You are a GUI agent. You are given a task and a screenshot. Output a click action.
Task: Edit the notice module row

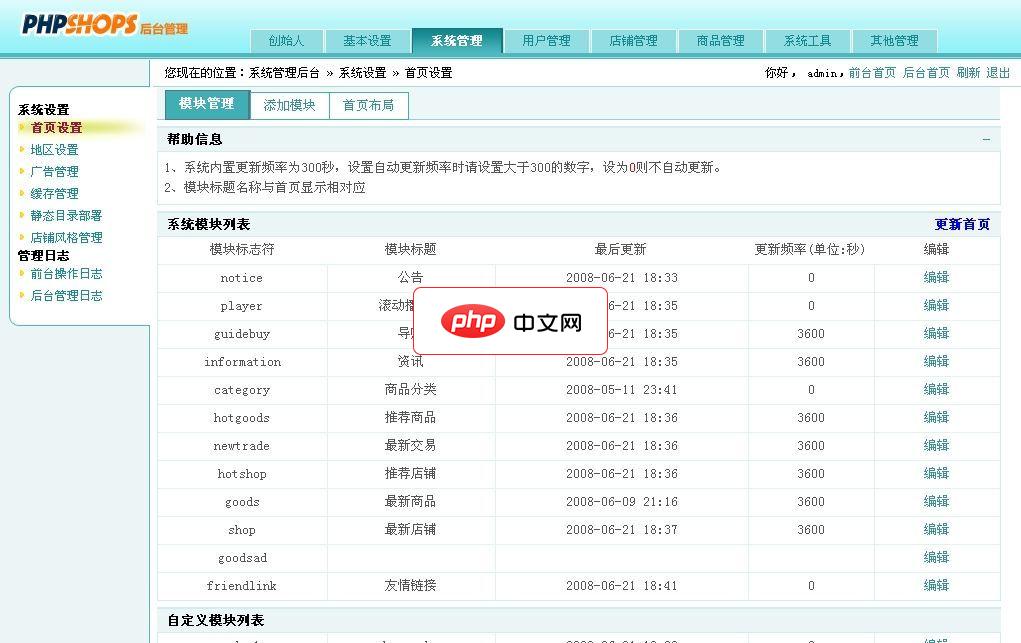click(935, 277)
